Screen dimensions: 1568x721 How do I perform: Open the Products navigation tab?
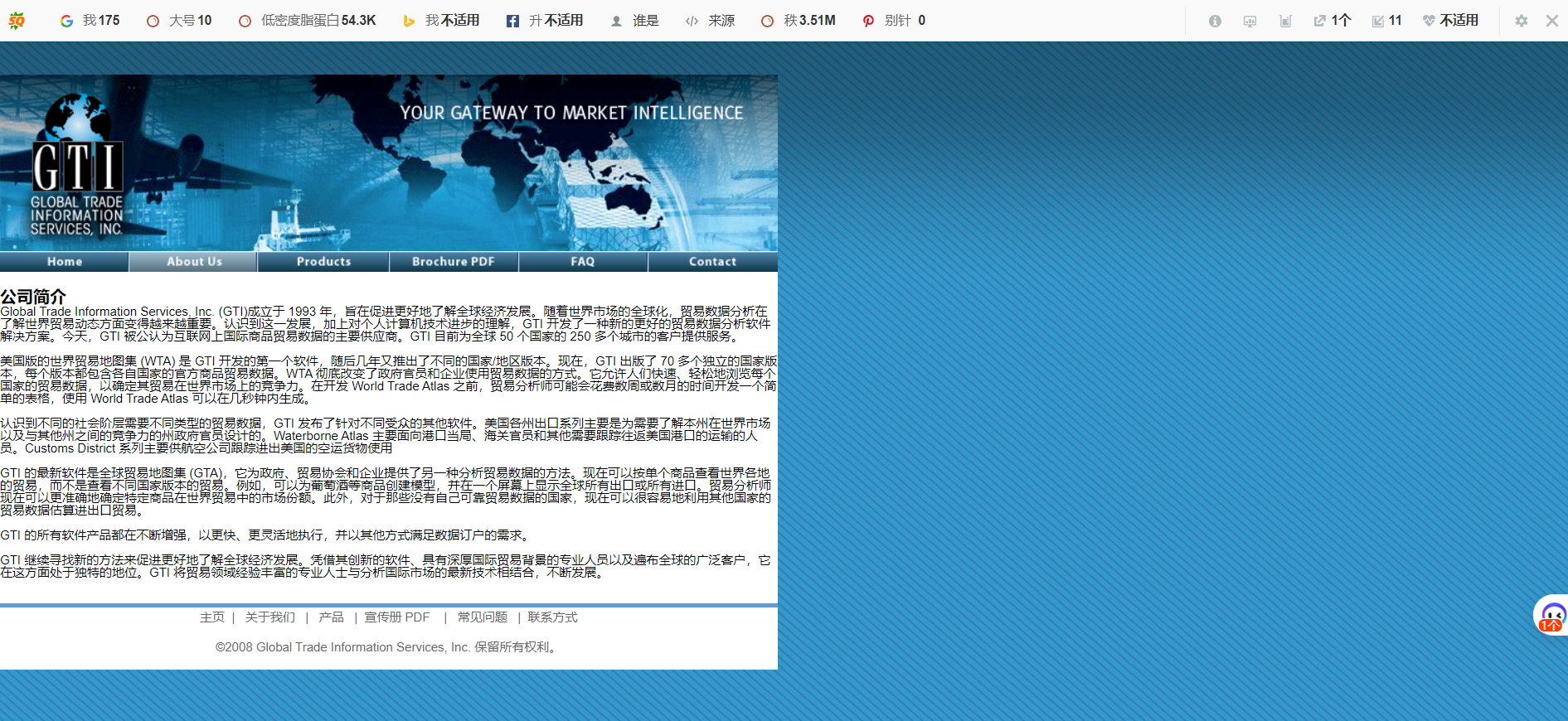pyautogui.click(x=323, y=262)
